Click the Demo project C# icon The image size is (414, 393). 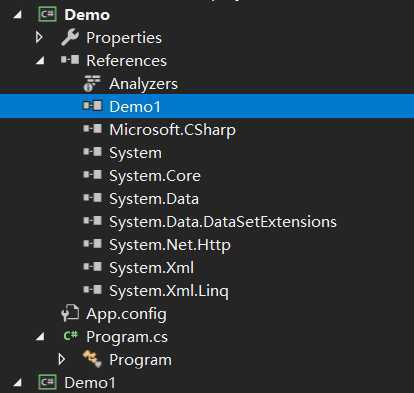(x=47, y=14)
